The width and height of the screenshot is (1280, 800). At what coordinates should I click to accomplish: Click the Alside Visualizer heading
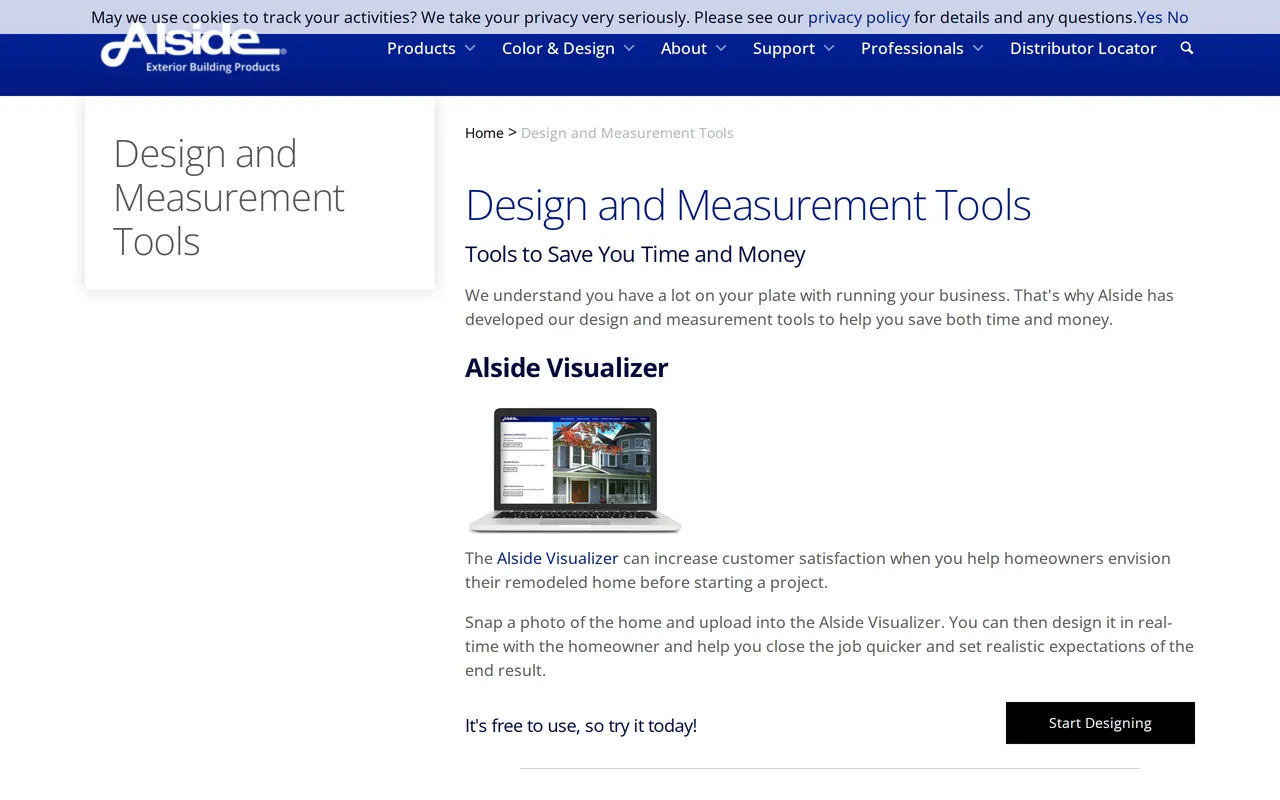(566, 367)
